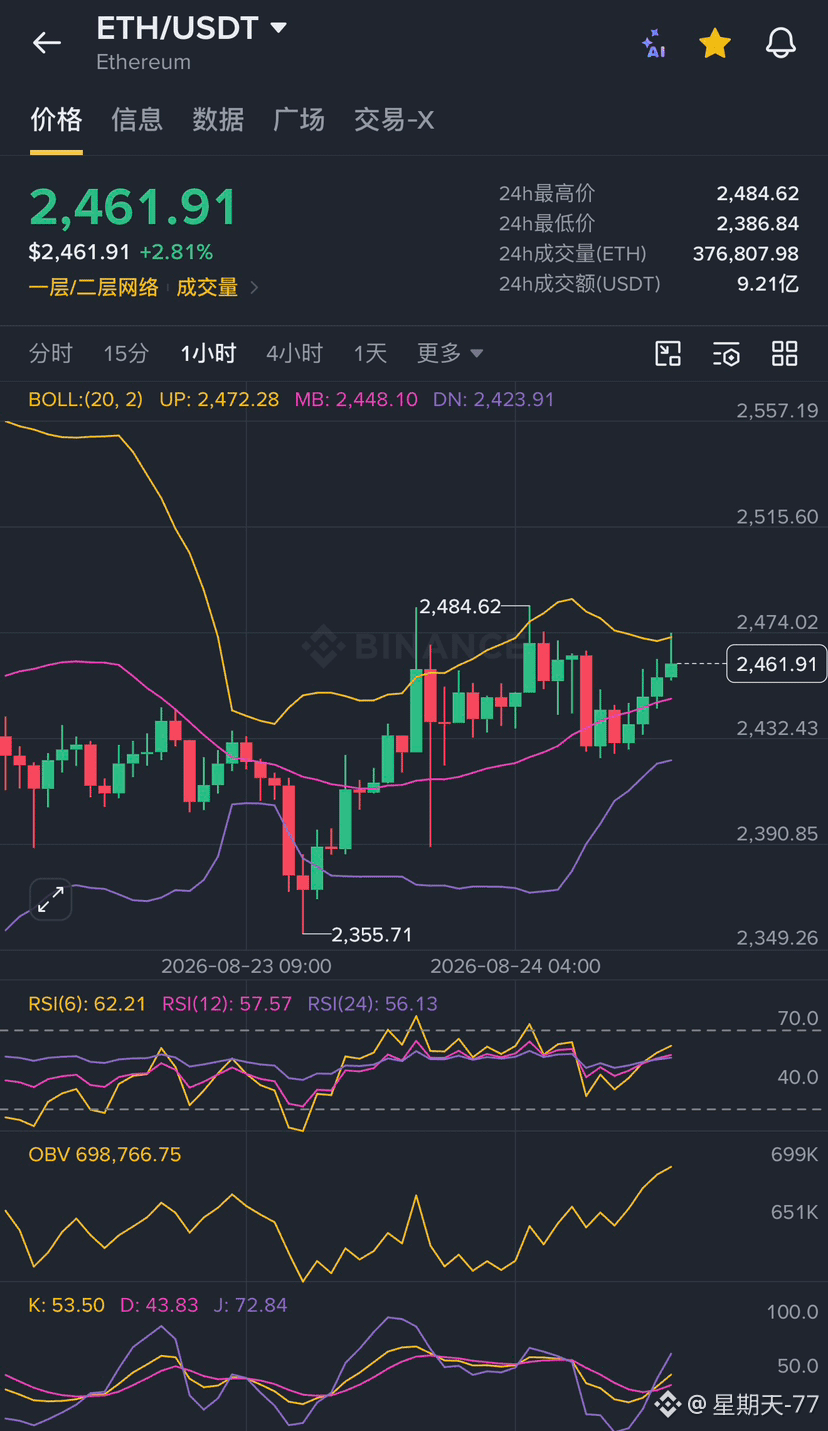This screenshot has height=1431, width=828.
Task: Open the 成交量 tag link
Action: (207, 288)
